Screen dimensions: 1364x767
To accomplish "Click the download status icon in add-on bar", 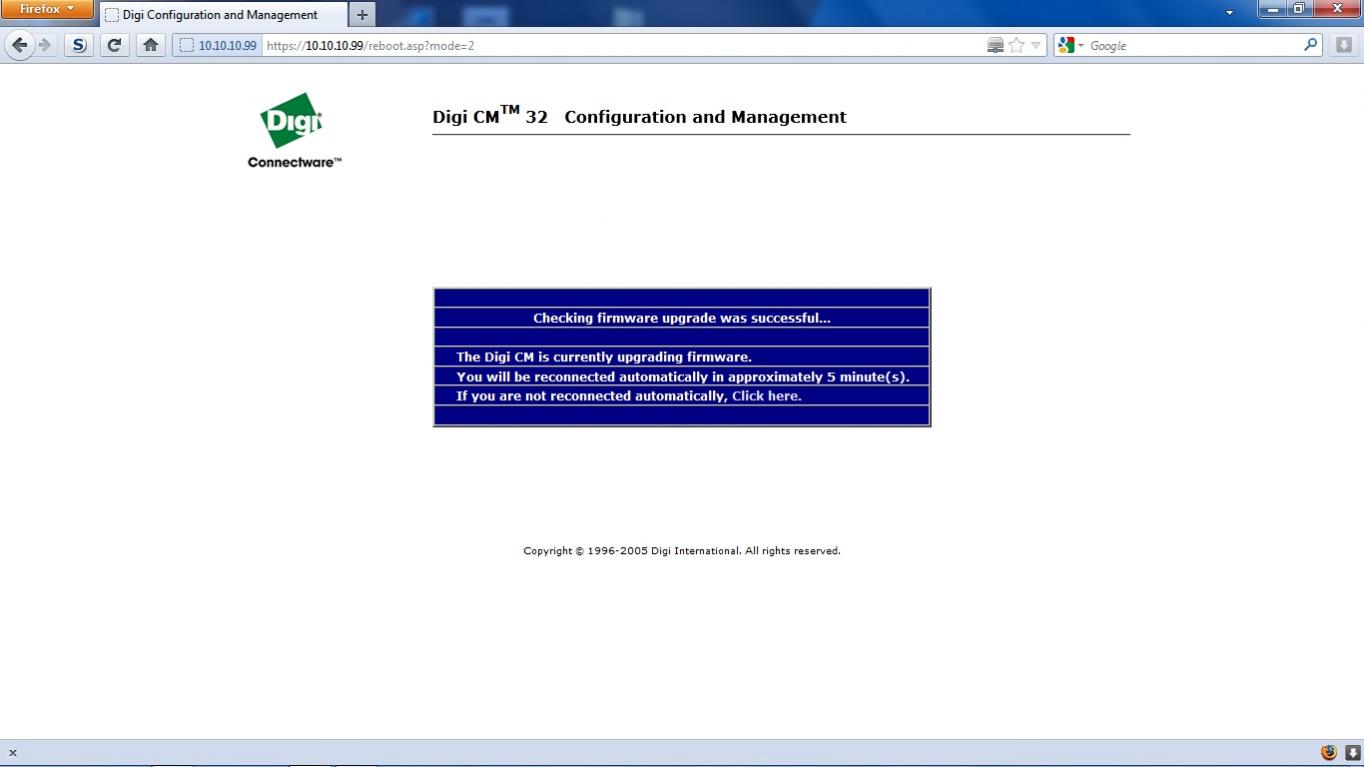I will pyautogui.click(x=1352, y=752).
